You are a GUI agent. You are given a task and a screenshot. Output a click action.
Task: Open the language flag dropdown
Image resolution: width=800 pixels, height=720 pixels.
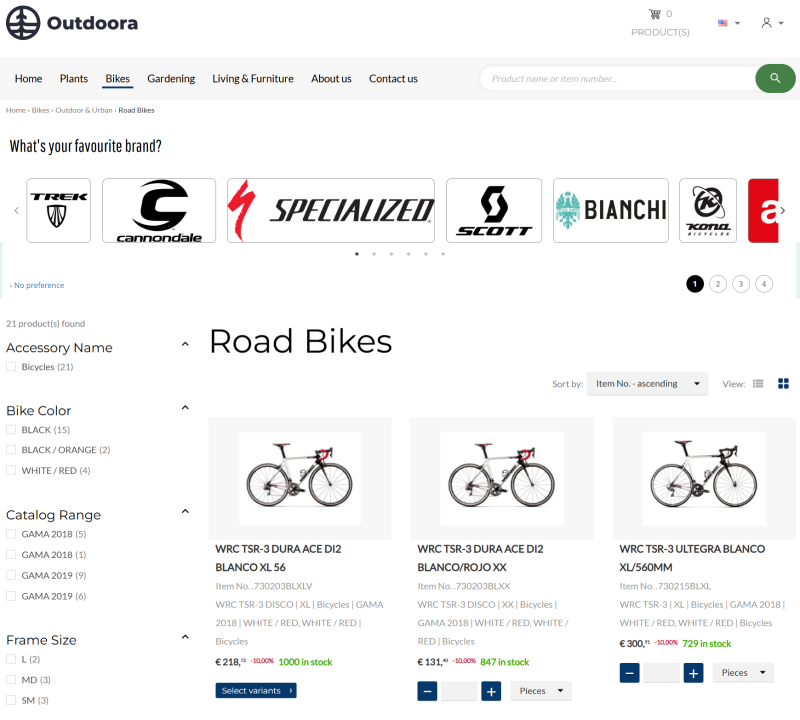coord(728,23)
